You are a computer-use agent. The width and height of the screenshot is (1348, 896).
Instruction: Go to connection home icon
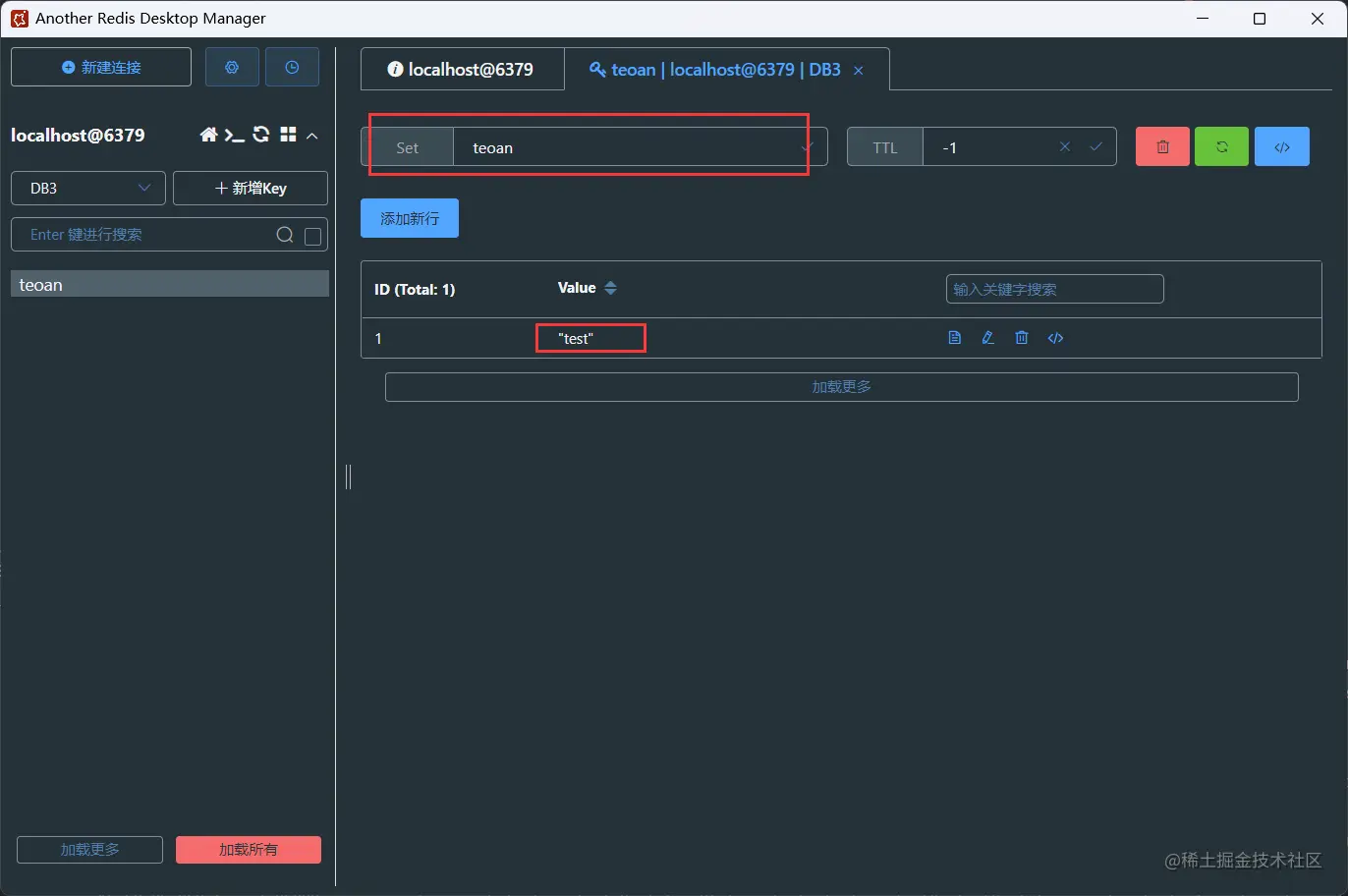click(208, 135)
